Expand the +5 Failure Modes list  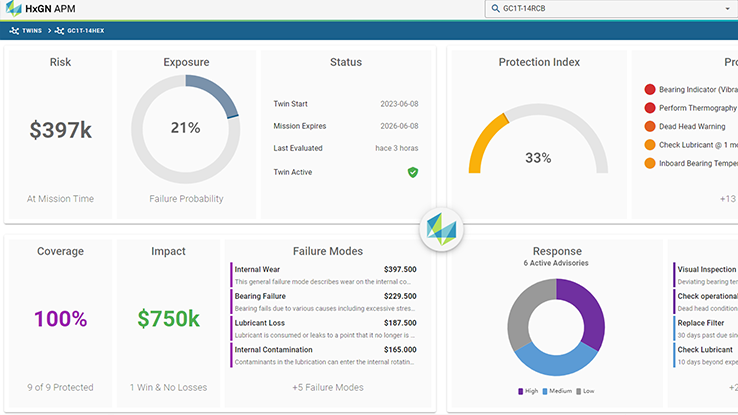327,387
